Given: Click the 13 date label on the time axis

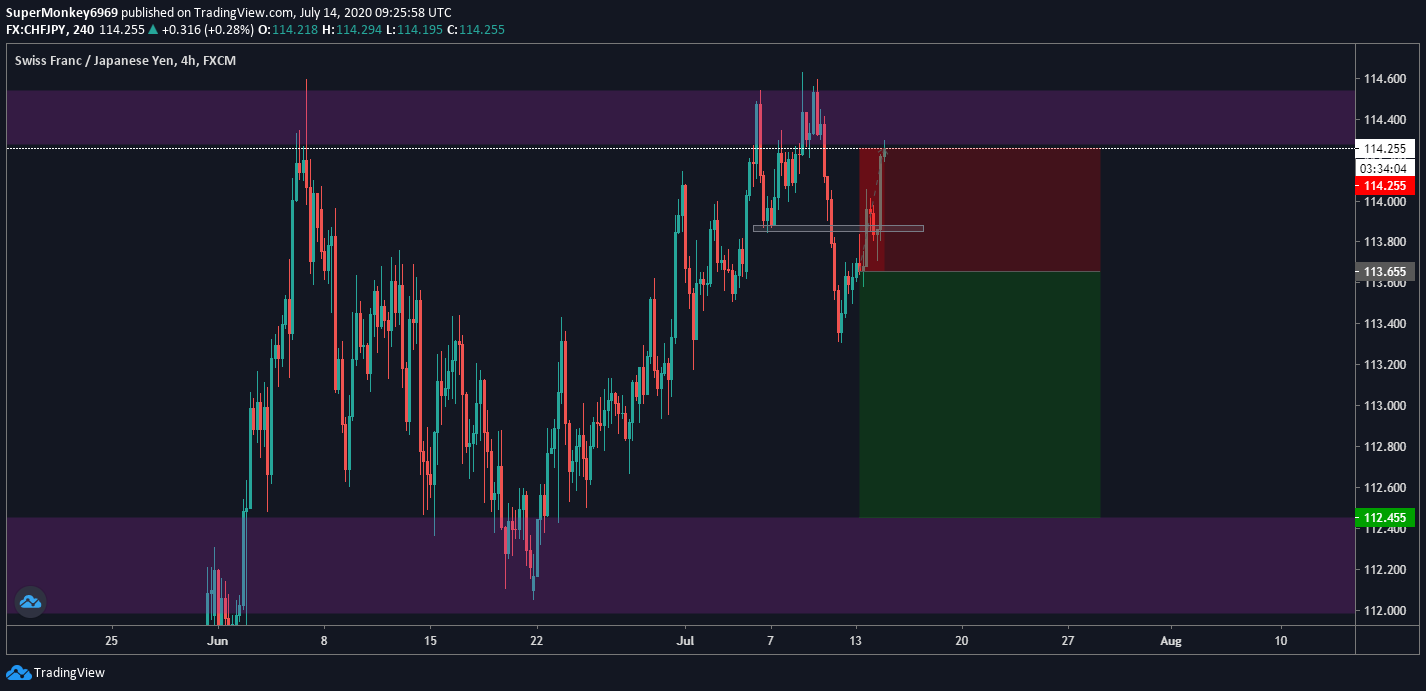Looking at the screenshot, I should (856, 640).
